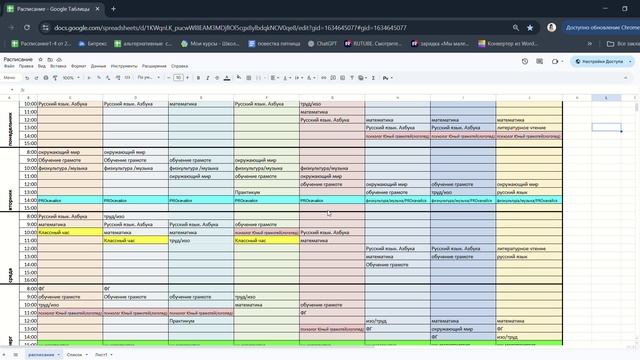Click the Настройки Доступа share button
Viewport: 640px width, 360px height.
[599, 61]
